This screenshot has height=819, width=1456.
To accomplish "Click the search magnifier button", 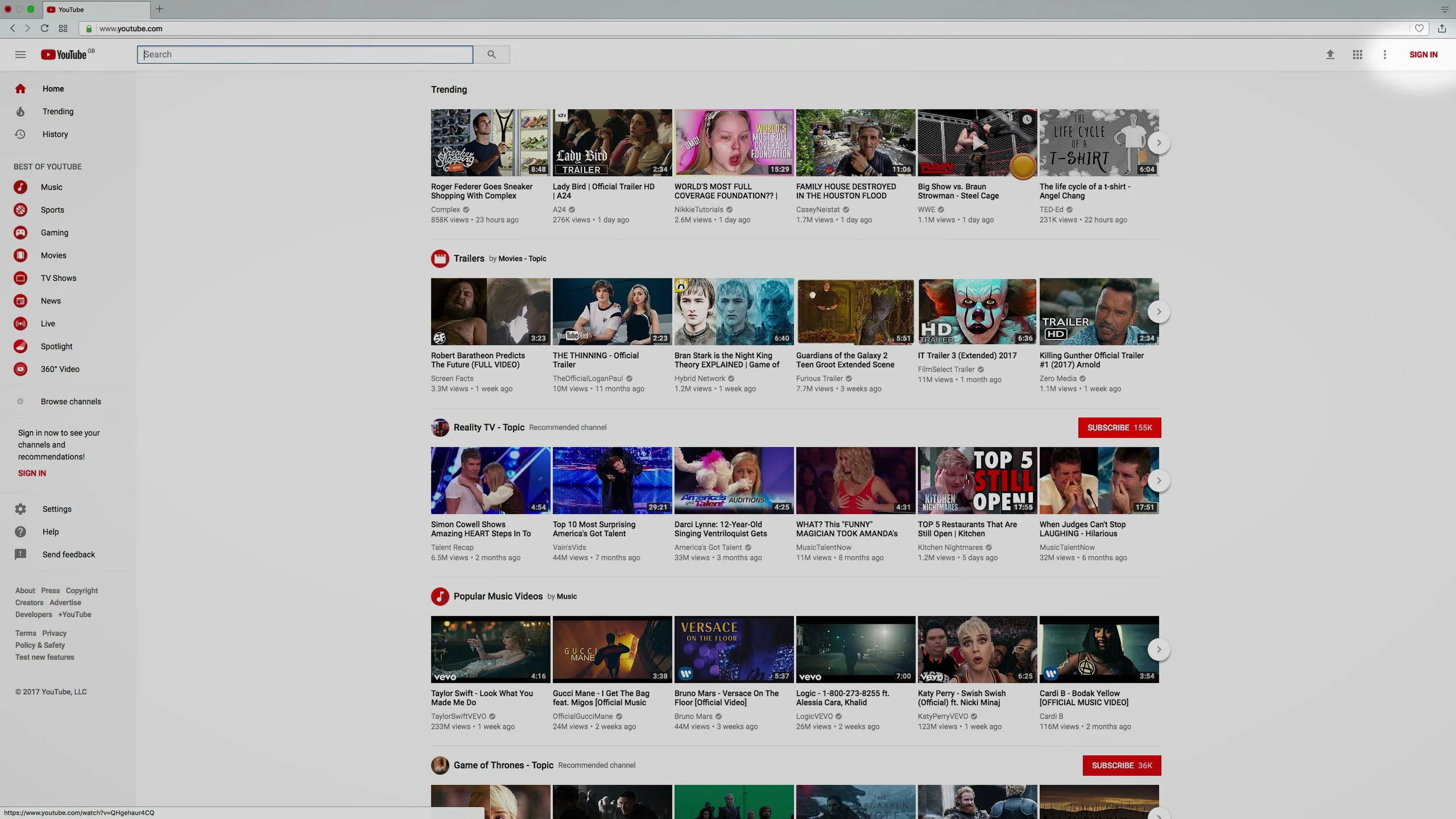I will click(x=492, y=55).
